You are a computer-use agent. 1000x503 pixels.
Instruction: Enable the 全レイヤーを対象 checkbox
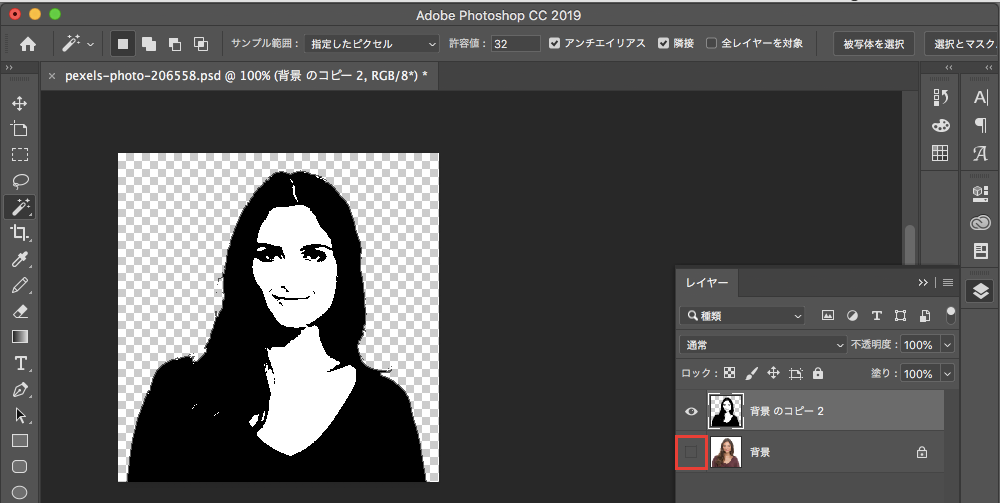[711, 44]
